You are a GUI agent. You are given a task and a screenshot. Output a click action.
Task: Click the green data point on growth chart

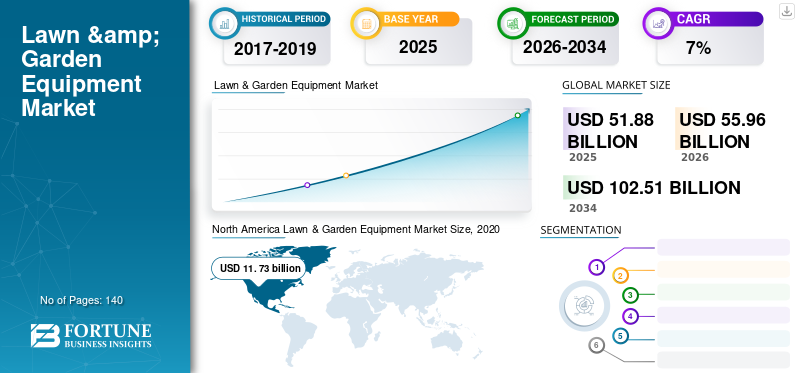517,115
